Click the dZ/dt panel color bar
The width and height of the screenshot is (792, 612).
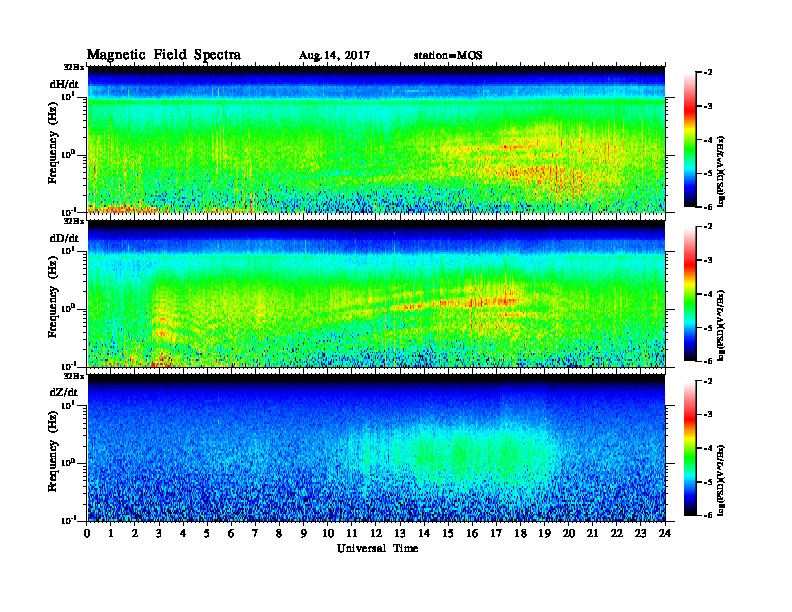689,448
